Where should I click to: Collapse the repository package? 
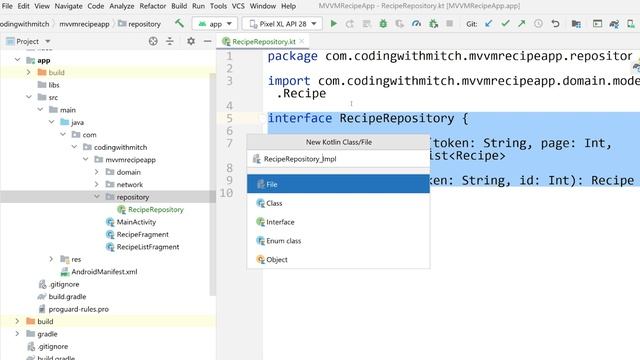tap(97, 197)
